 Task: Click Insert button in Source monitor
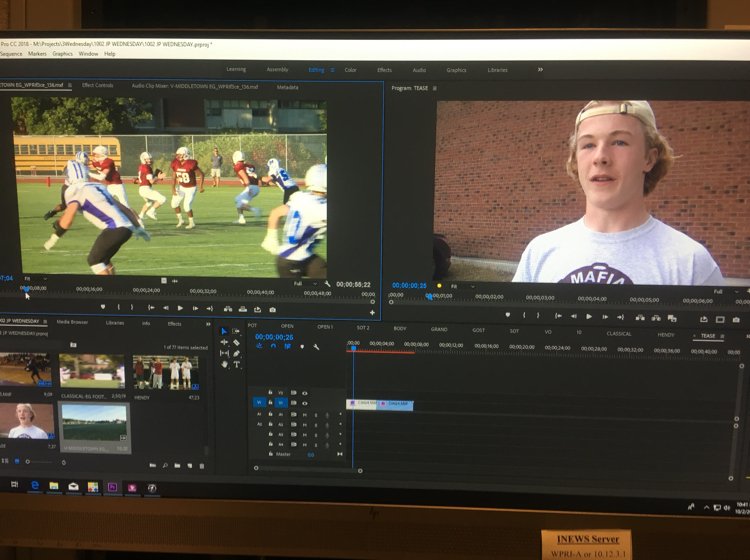click(x=228, y=309)
